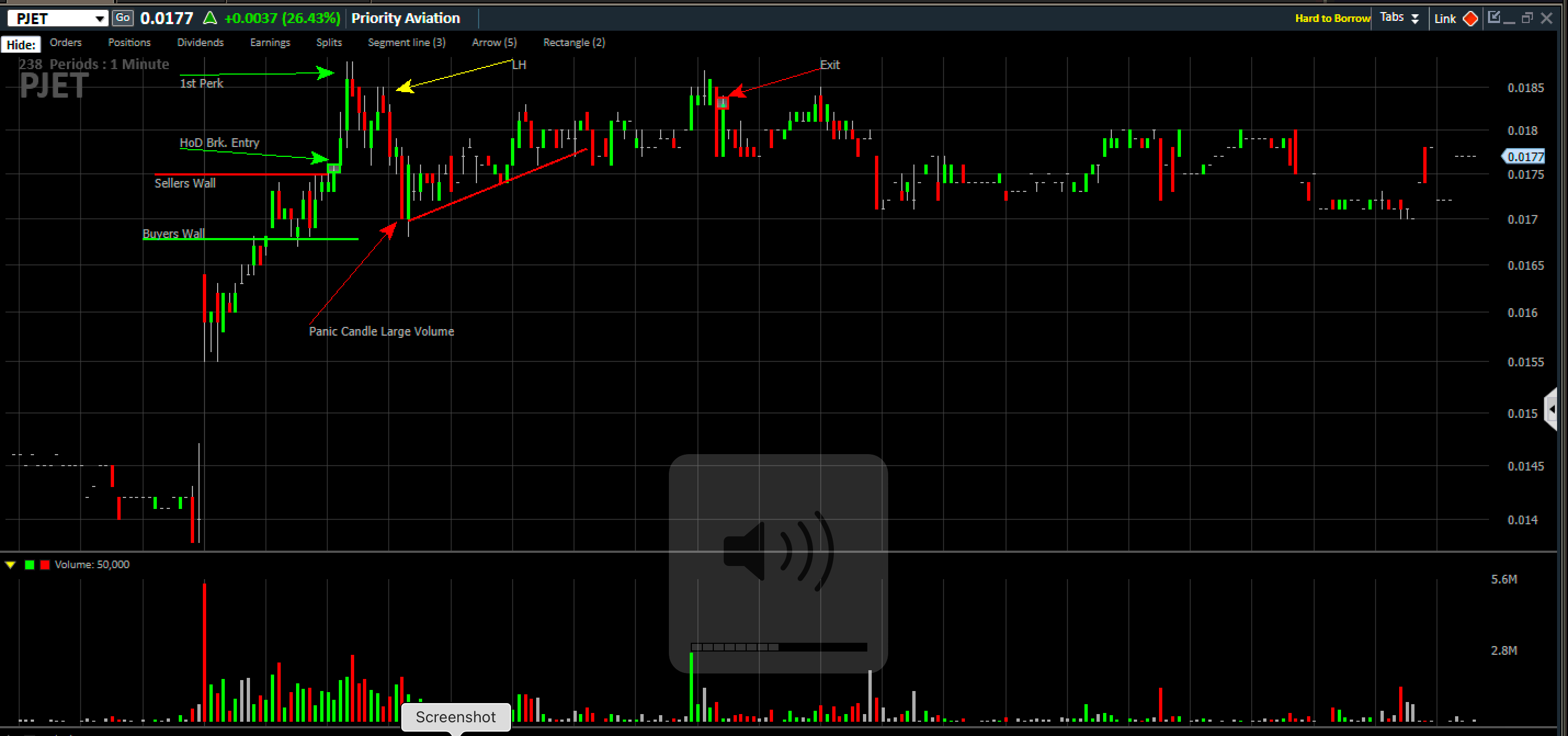
Task: Click the red diamond Link icon
Action: 1470,18
